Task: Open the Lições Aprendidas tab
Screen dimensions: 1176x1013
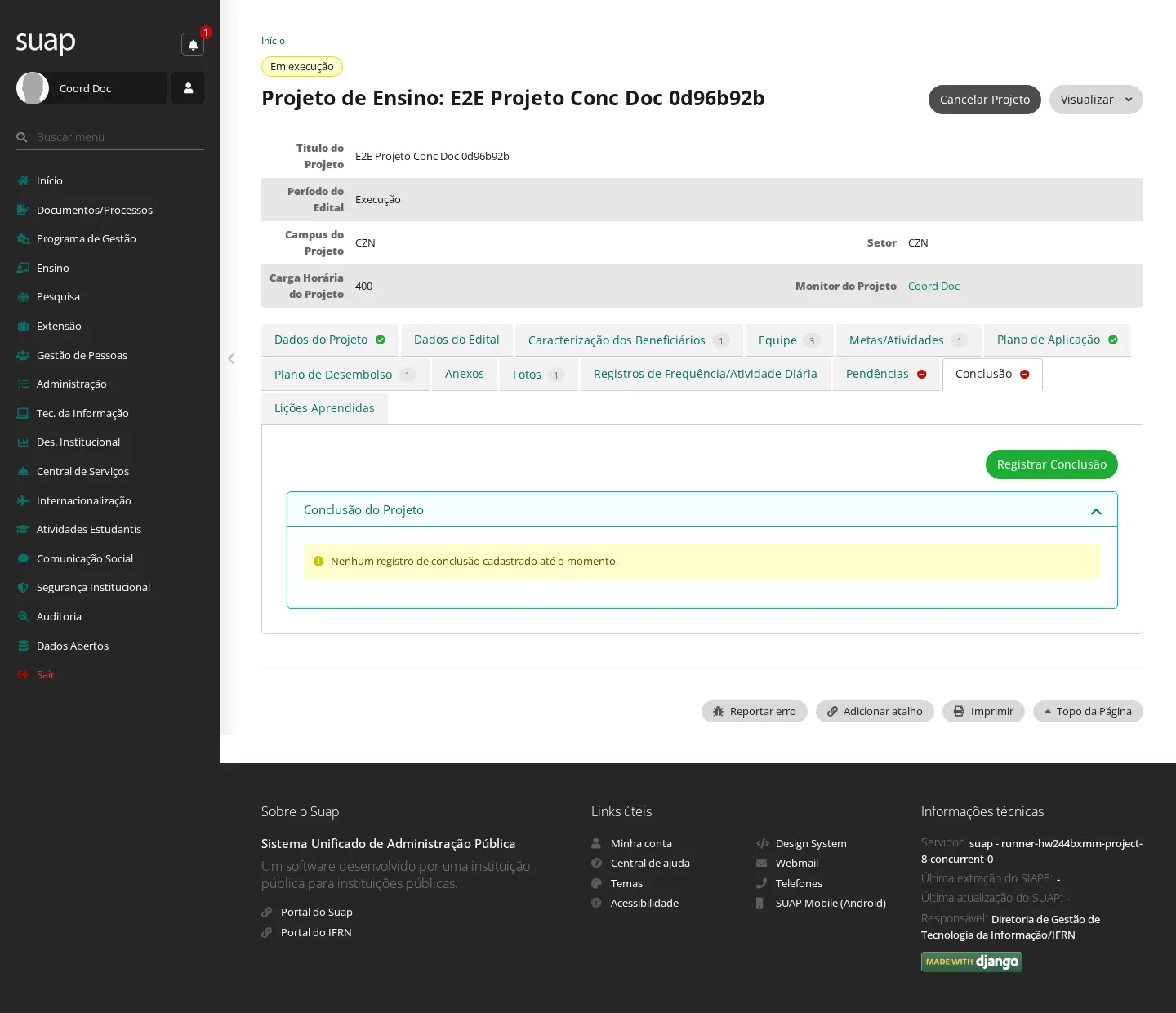Action: tap(324, 408)
